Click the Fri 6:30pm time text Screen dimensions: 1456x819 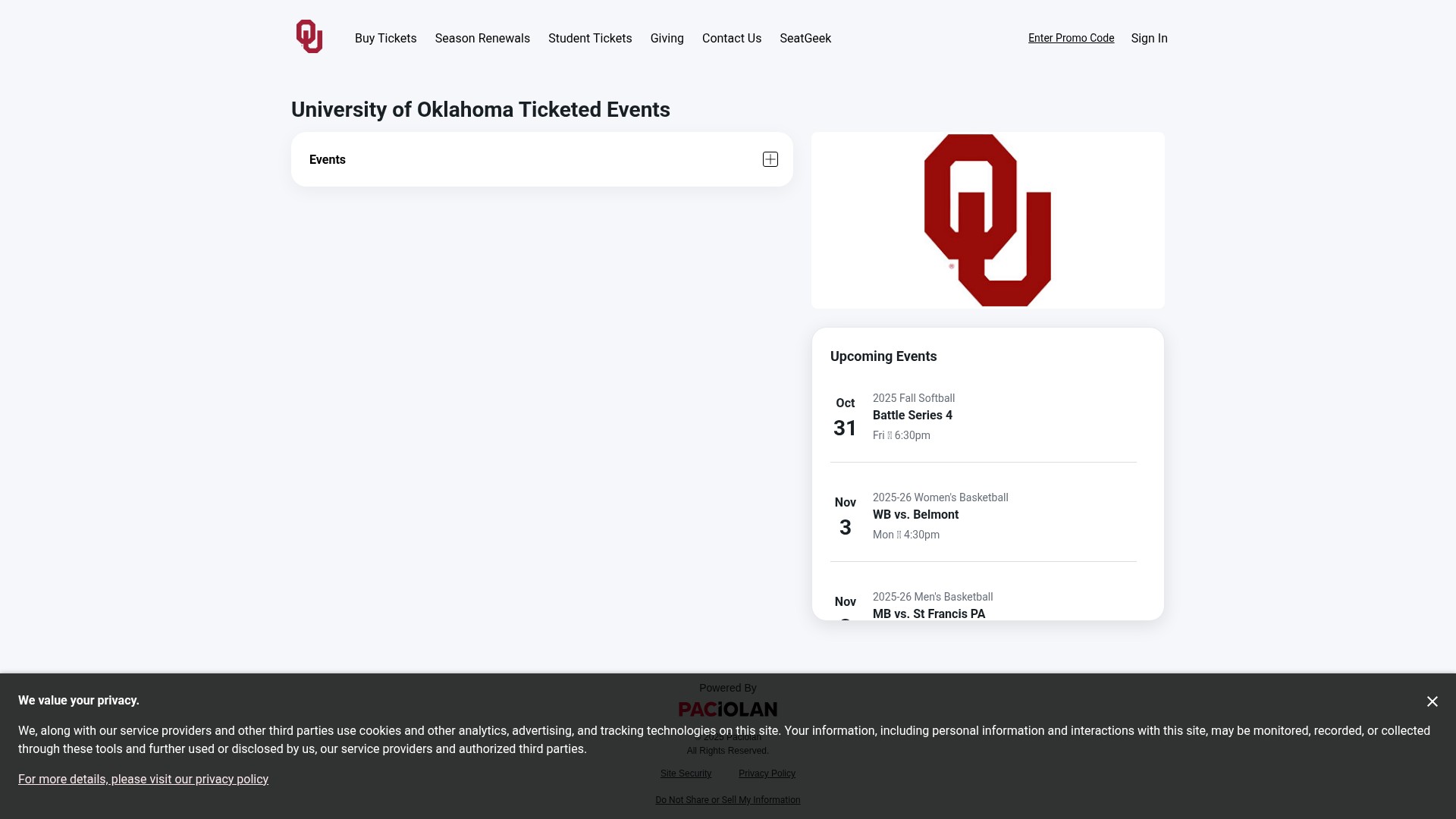click(x=902, y=435)
